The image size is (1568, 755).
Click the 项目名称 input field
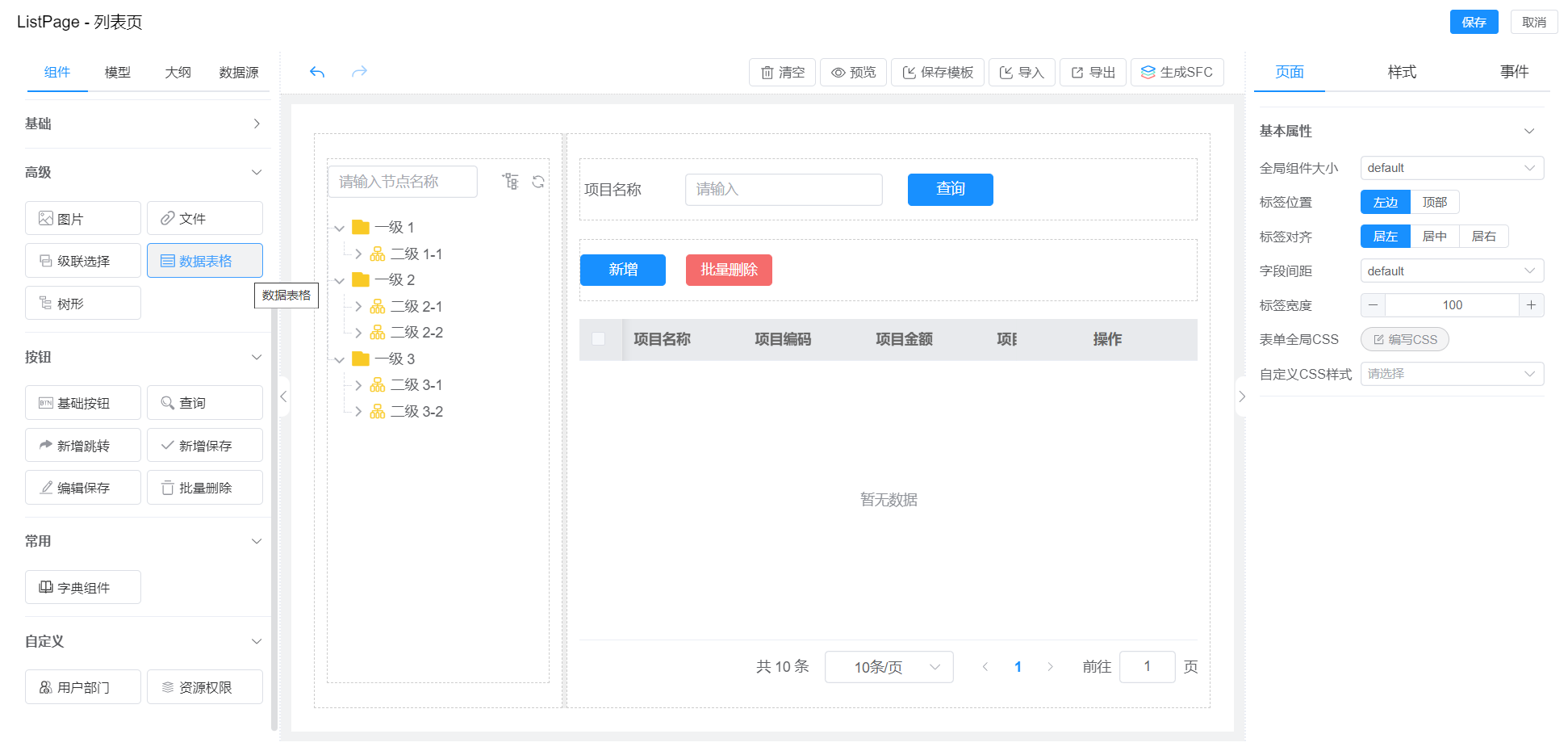[x=784, y=190]
